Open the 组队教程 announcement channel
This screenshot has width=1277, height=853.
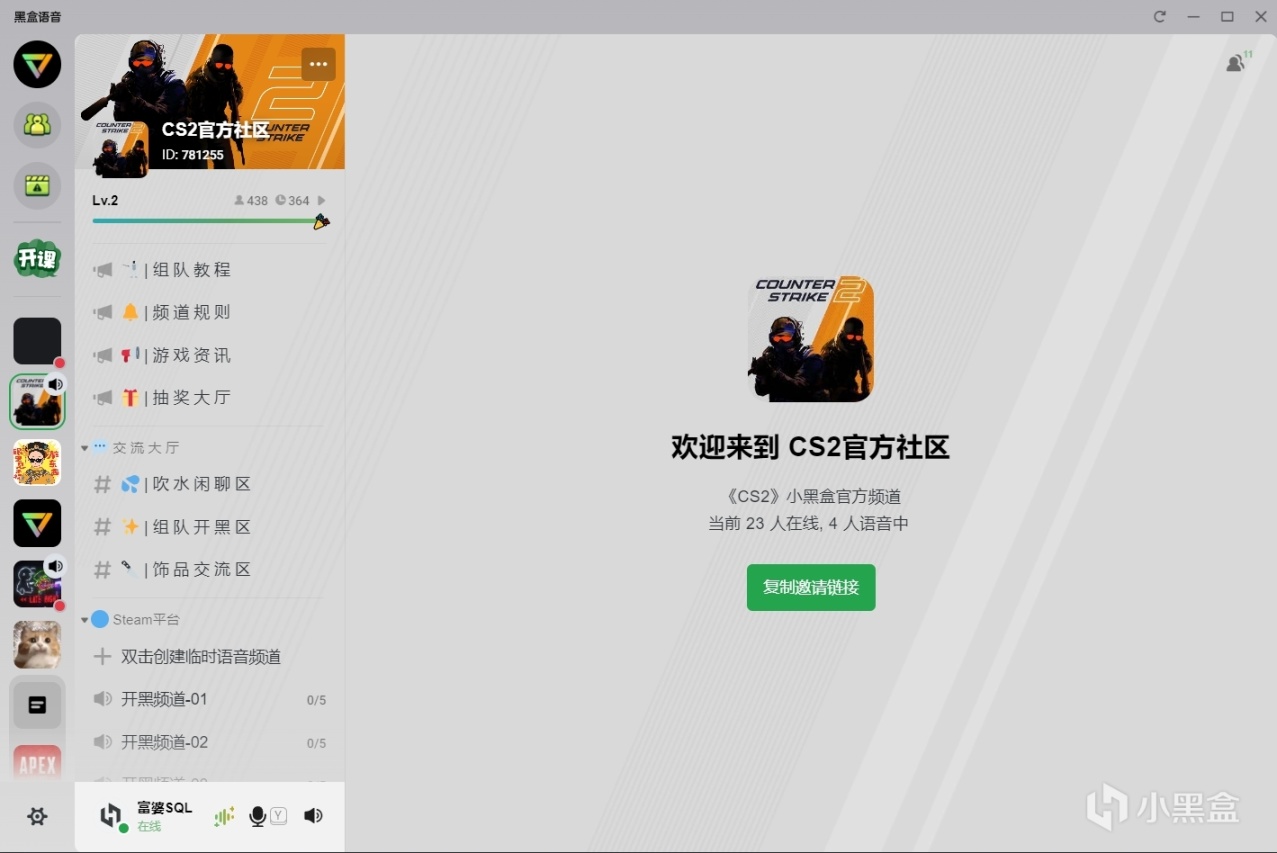[x=210, y=270]
